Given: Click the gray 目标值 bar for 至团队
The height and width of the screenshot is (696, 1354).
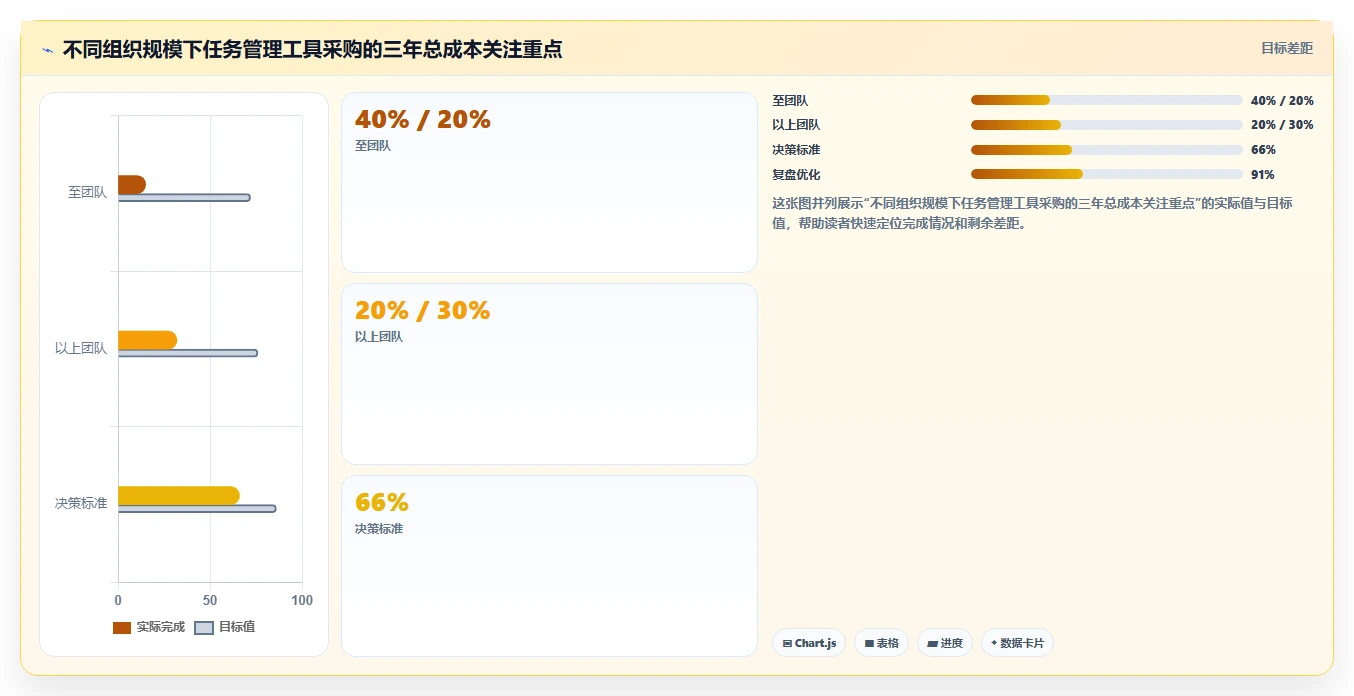Looking at the screenshot, I should (184, 198).
